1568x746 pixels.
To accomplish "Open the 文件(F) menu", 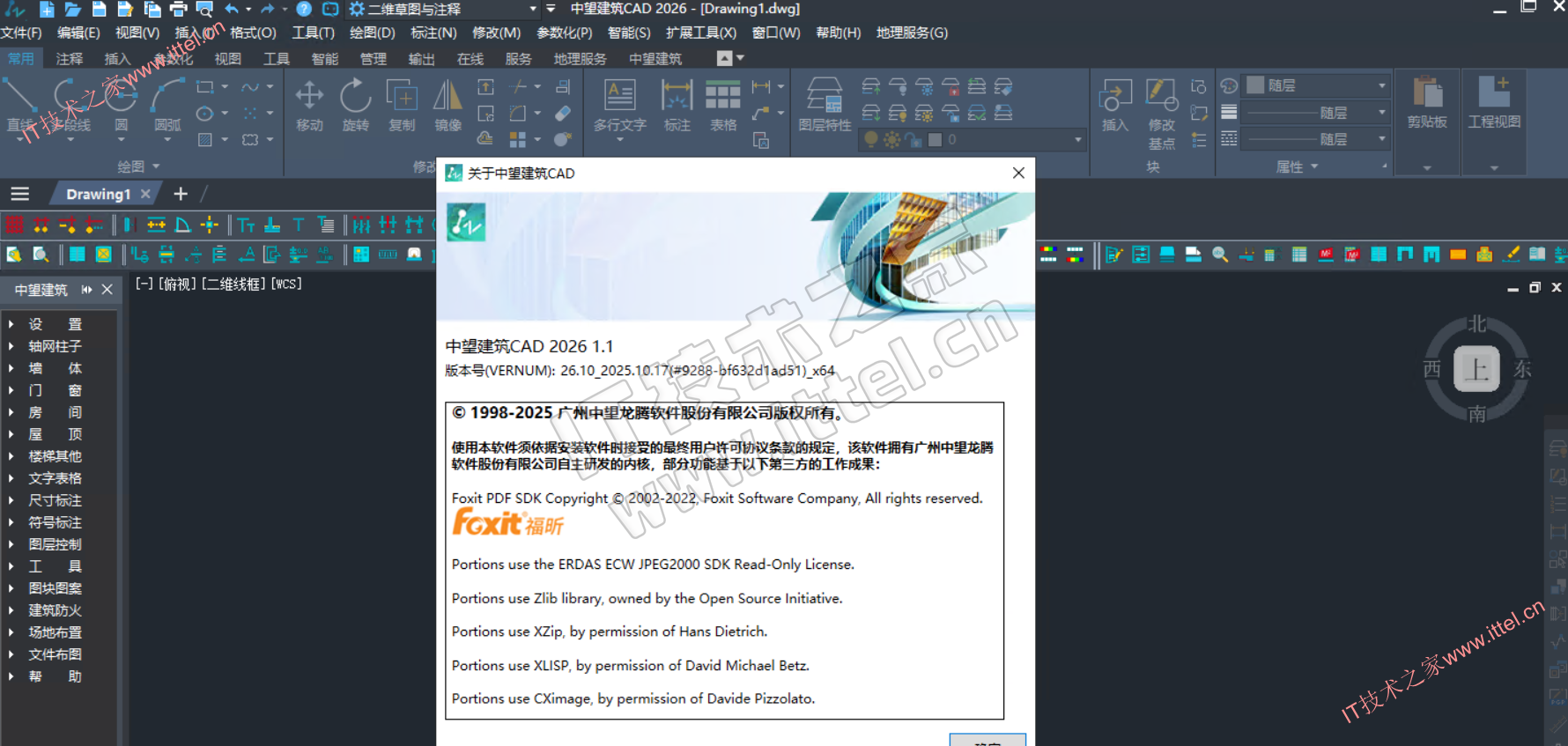I will pyautogui.click(x=21, y=33).
